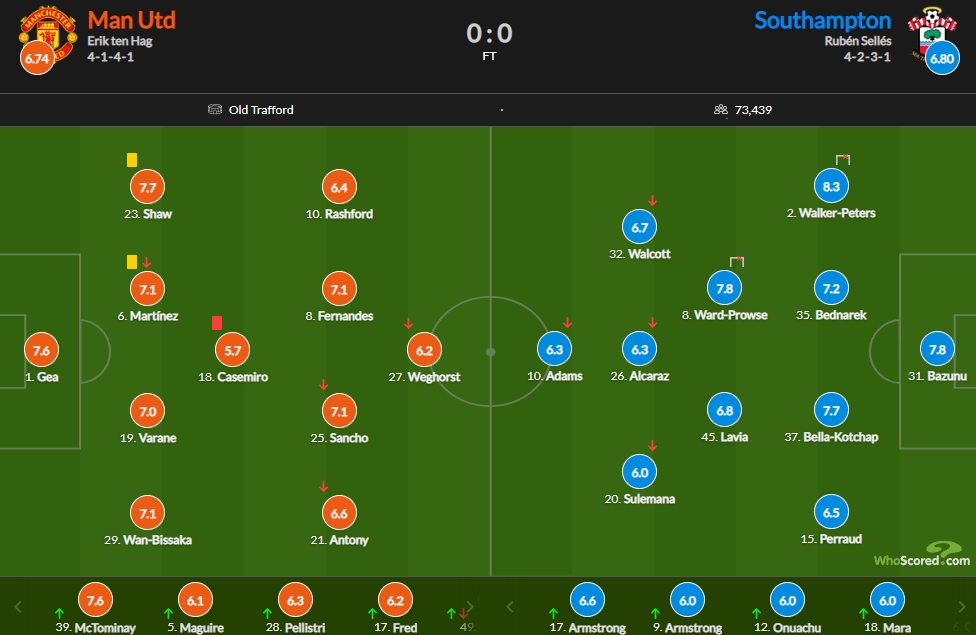Click Walker-Peters' goalpost miss icon
Screen dimensions: 976x635
pos(843,159)
